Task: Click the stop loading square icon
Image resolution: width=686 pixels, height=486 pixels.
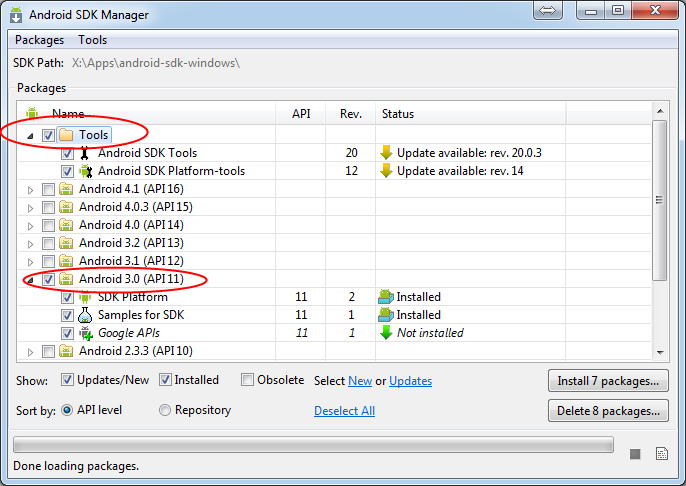Action: click(635, 455)
